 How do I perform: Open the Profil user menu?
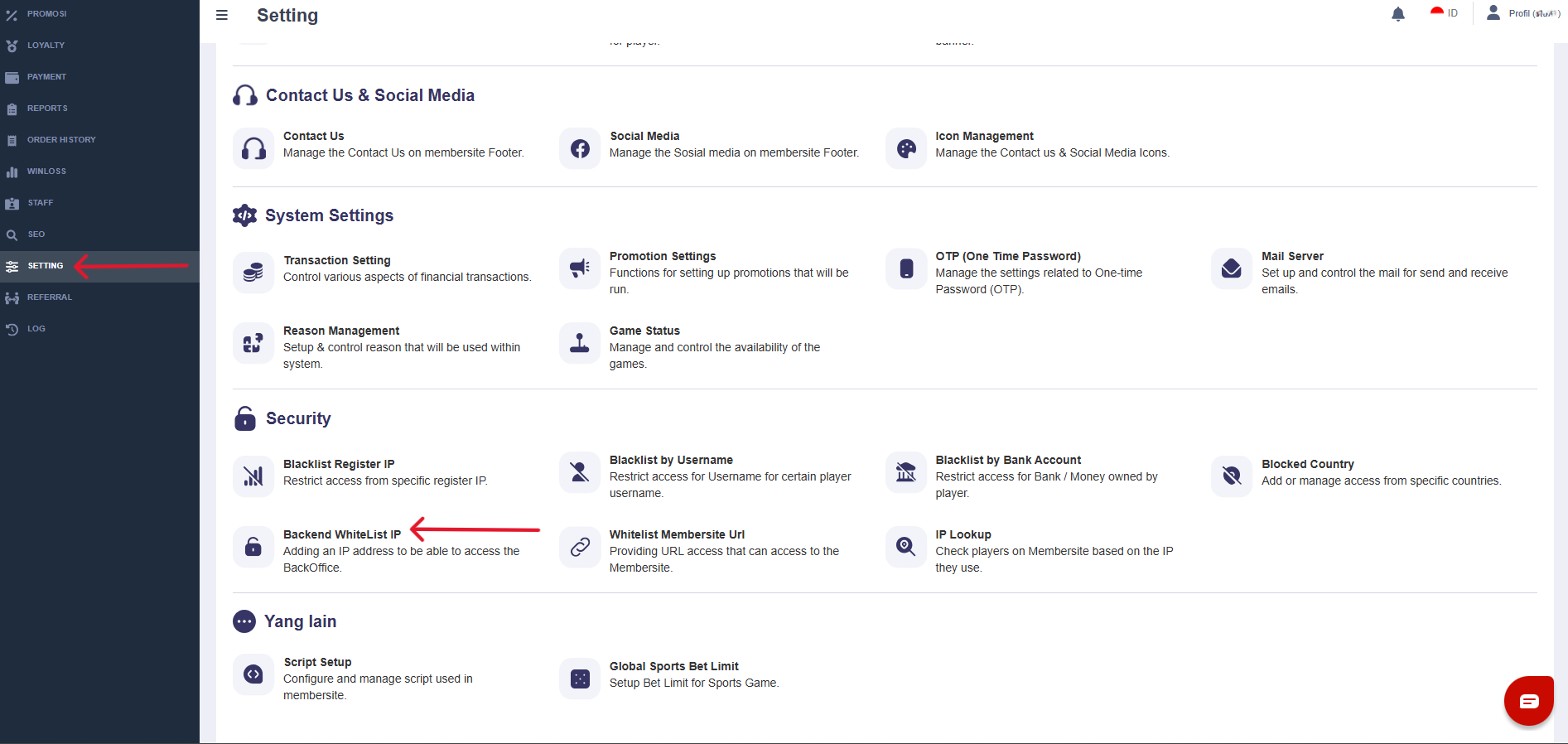tap(1523, 13)
